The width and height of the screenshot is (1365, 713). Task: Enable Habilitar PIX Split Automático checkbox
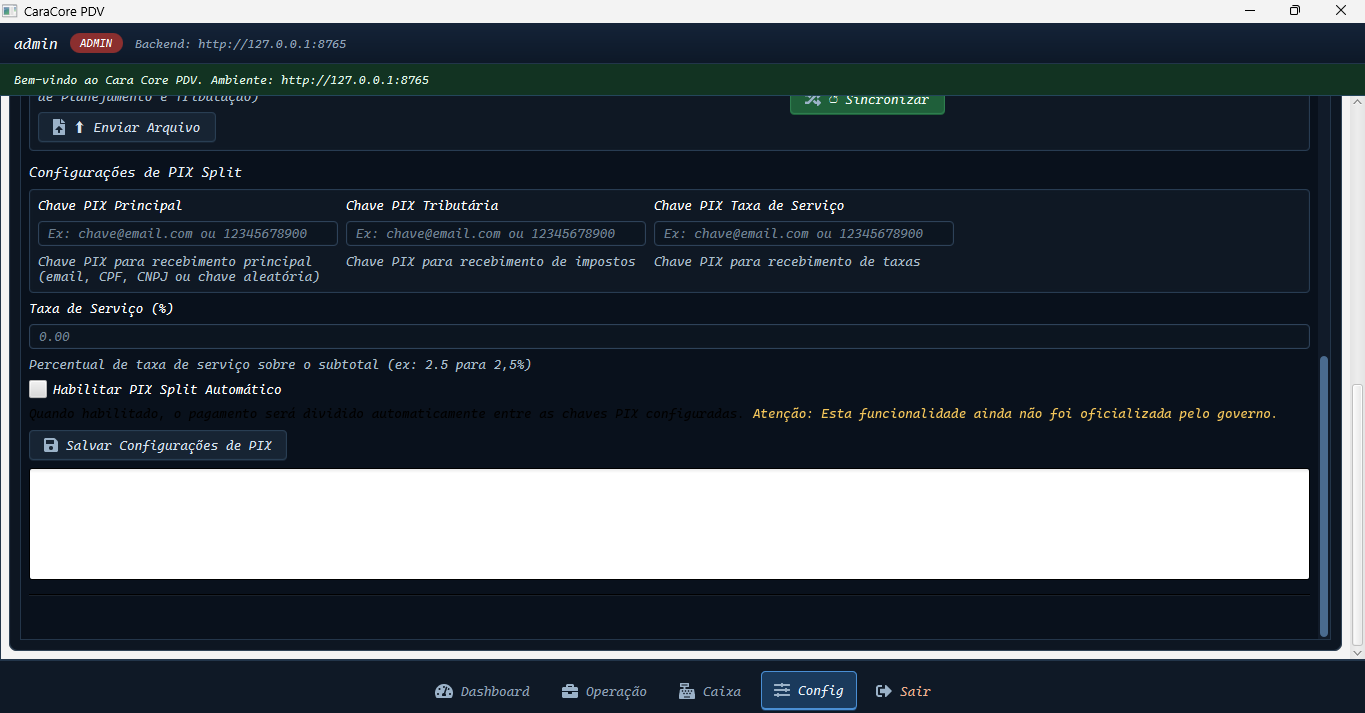(x=38, y=389)
